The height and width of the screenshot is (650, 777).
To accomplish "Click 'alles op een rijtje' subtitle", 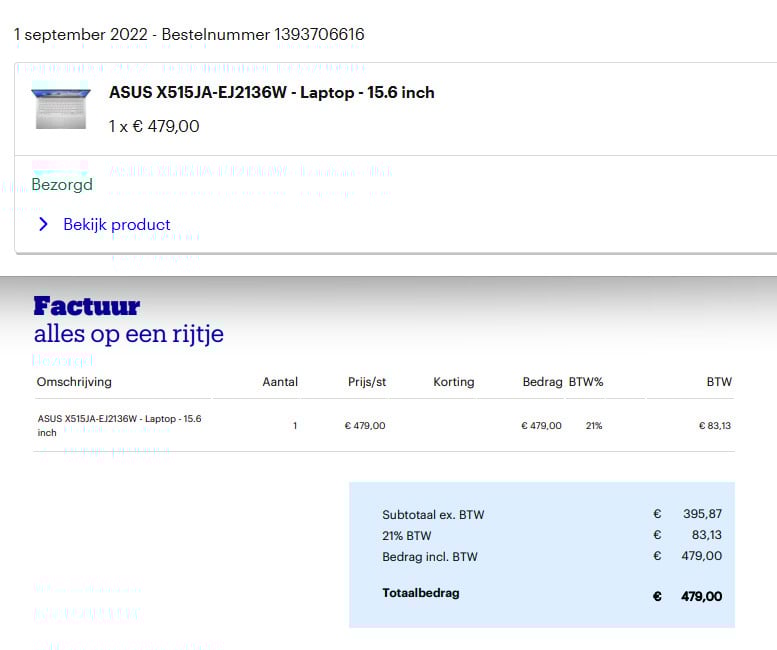I will 129,334.
